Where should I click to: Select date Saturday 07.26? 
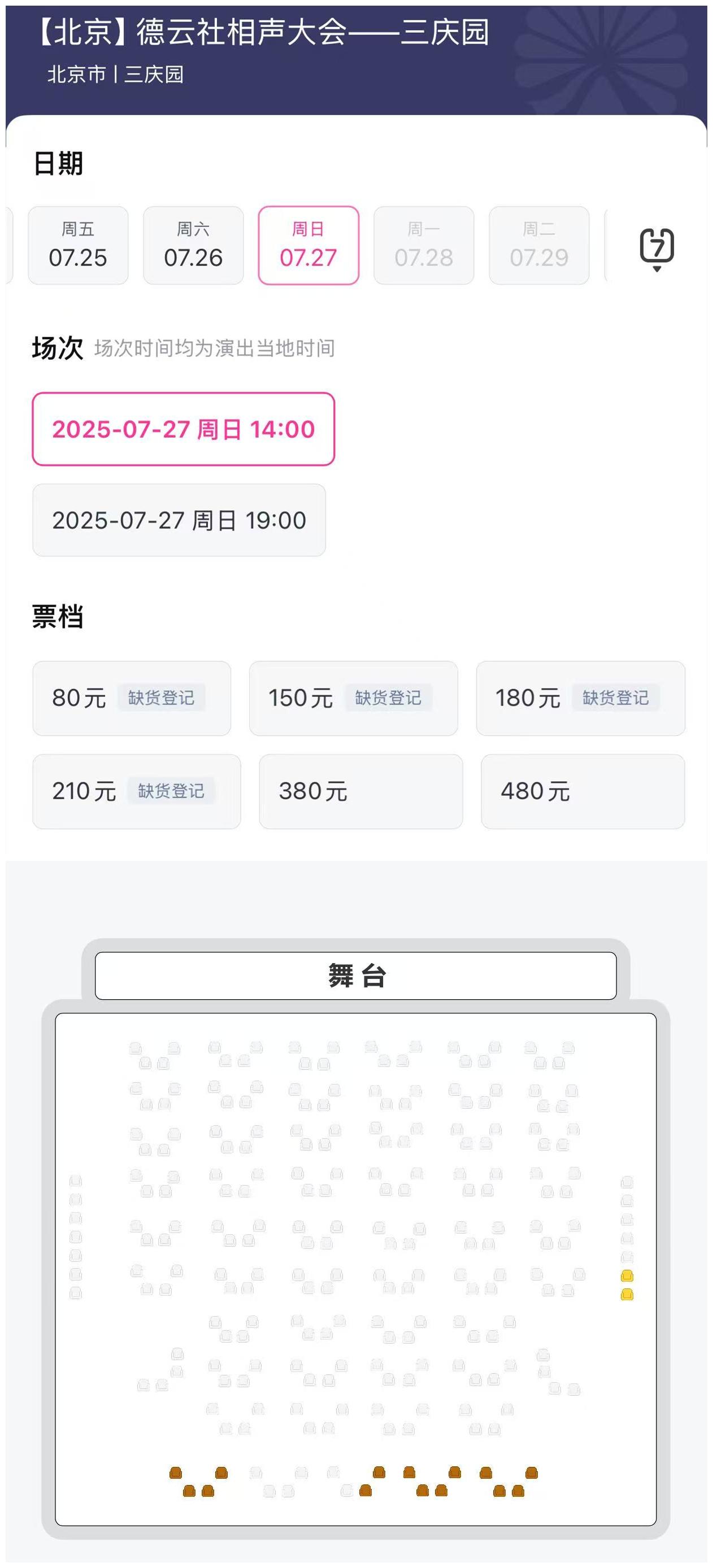coord(193,245)
